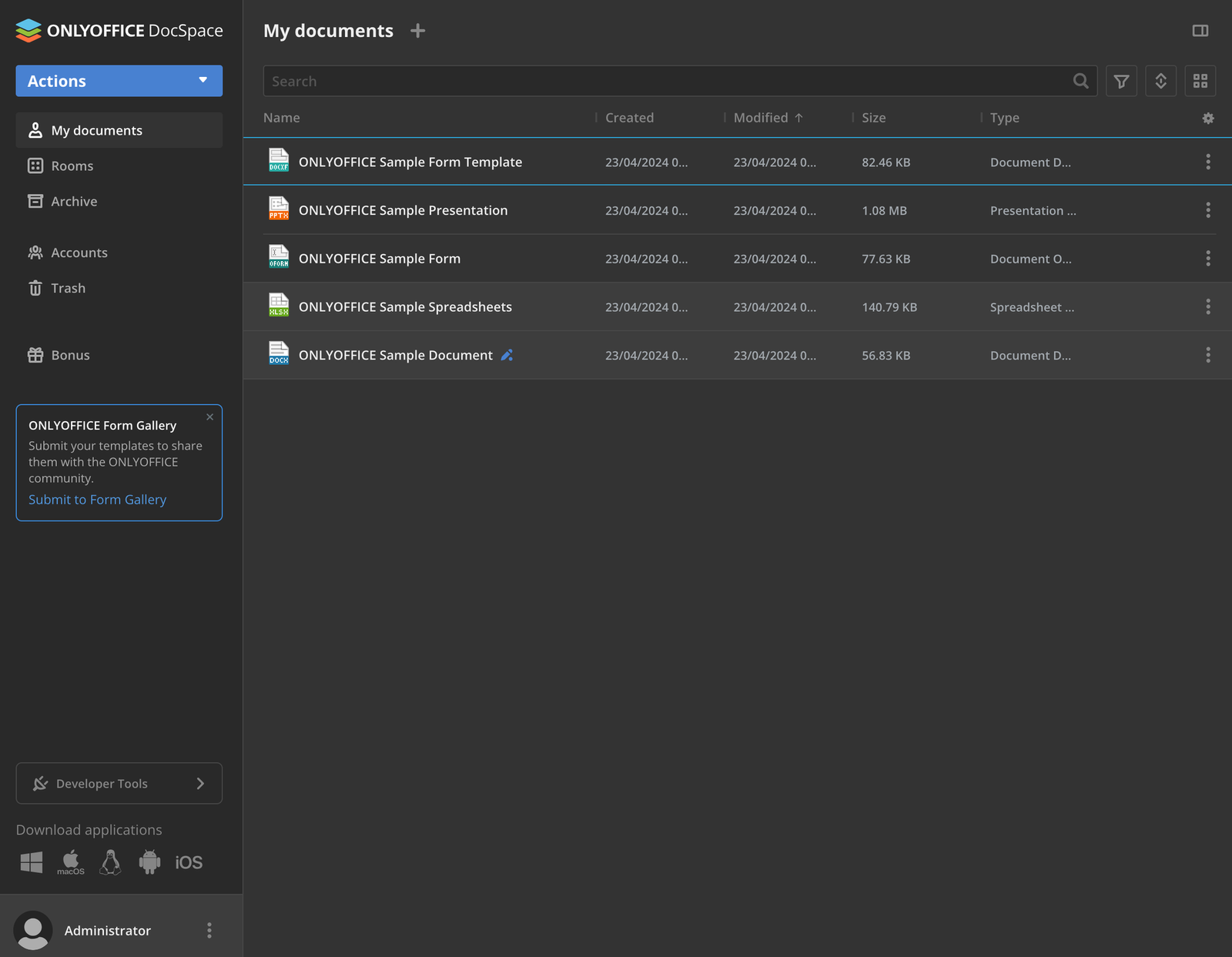
Task: Click the Submit to Form Gallery link
Action: pyautogui.click(x=97, y=499)
